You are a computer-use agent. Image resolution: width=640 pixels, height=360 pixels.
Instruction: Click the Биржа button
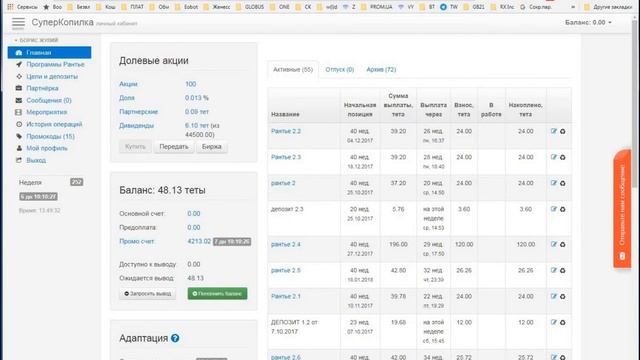pyautogui.click(x=211, y=147)
